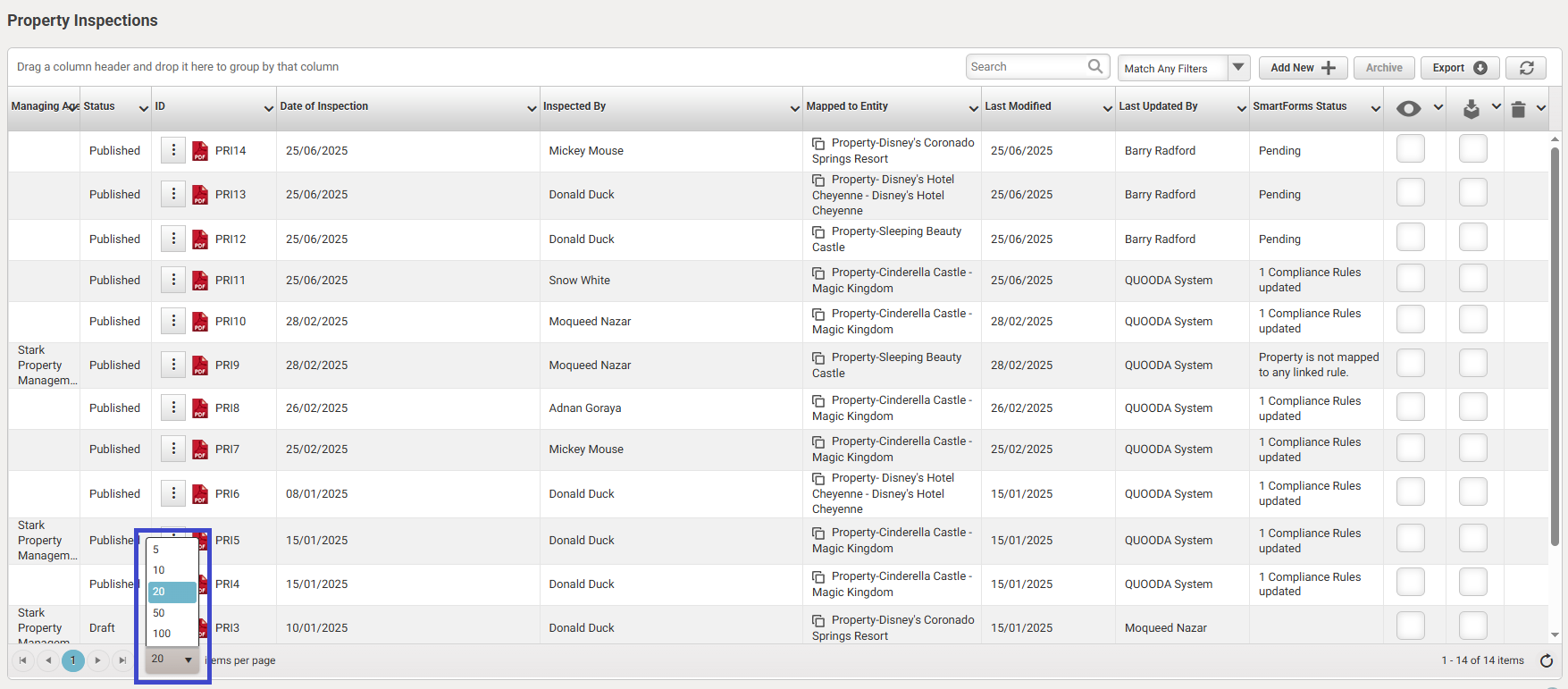Open the PRI11 PDF report icon
This screenshot has width=1568, height=689.
click(200, 281)
